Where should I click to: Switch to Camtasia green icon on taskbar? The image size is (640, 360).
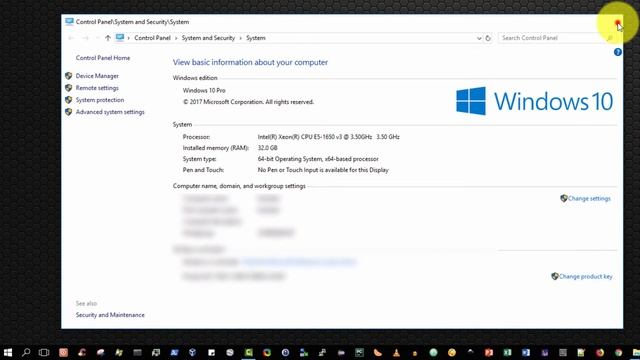(249, 352)
